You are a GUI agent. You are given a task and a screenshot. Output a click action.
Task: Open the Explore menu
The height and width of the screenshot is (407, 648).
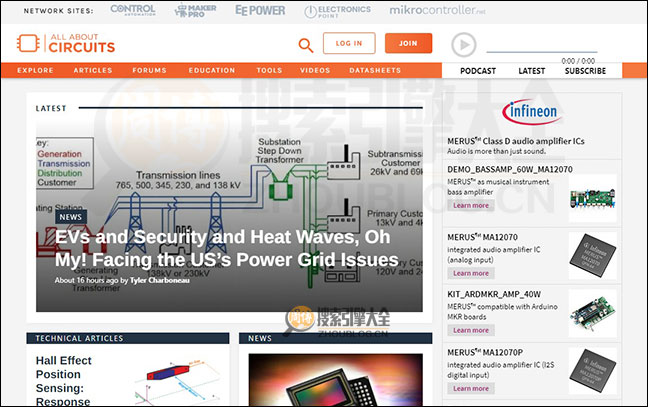click(36, 71)
